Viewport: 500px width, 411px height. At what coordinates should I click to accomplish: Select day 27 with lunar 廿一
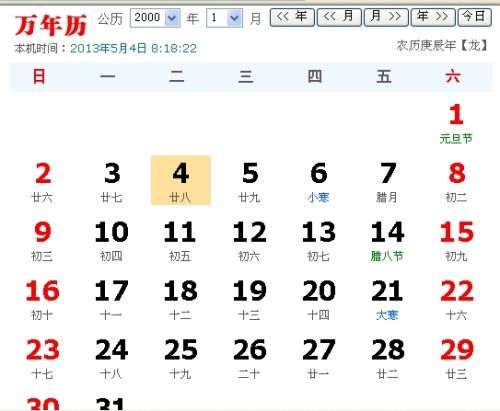click(x=319, y=359)
